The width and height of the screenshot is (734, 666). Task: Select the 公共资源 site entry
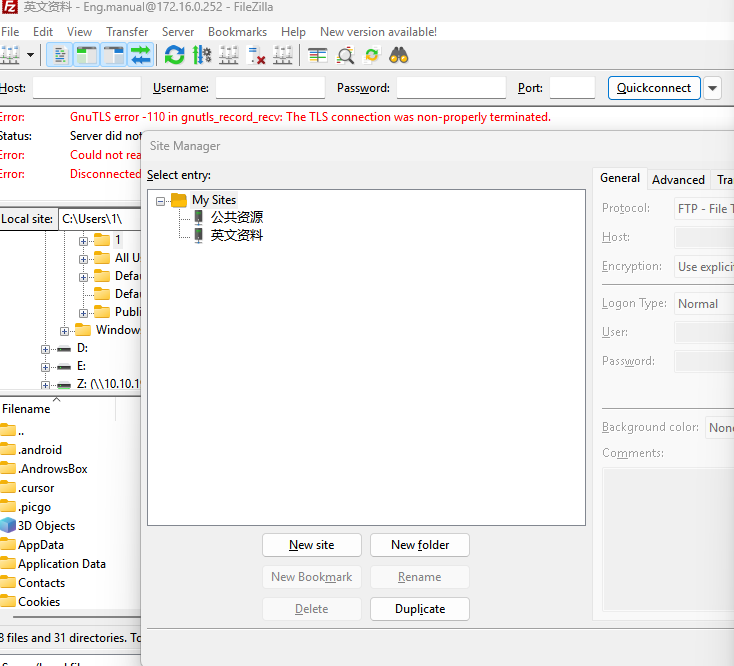point(236,217)
